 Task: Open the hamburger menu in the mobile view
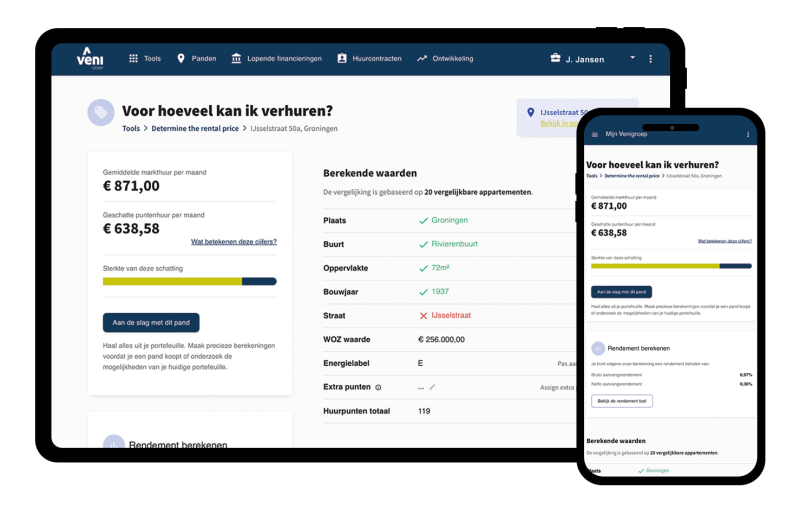coord(595,134)
